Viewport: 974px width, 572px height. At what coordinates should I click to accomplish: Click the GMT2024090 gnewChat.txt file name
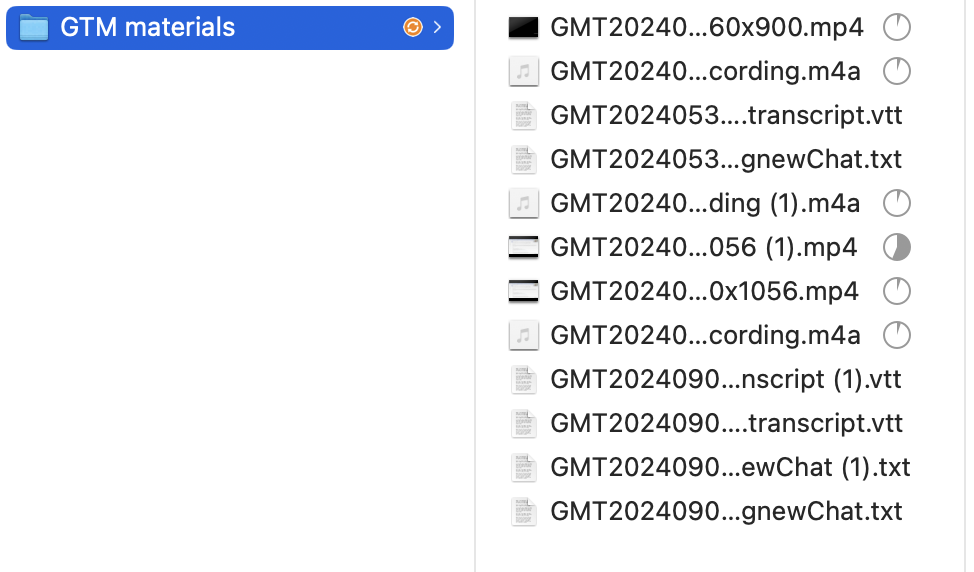(726, 511)
